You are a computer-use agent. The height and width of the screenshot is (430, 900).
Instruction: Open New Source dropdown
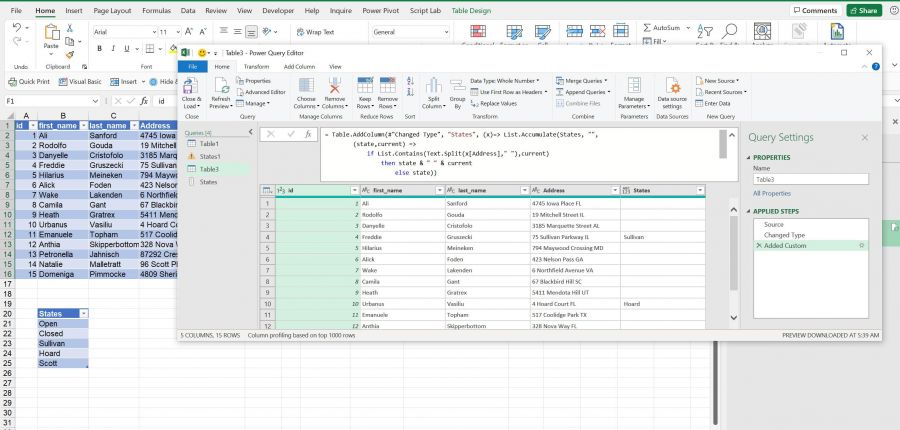(717, 81)
